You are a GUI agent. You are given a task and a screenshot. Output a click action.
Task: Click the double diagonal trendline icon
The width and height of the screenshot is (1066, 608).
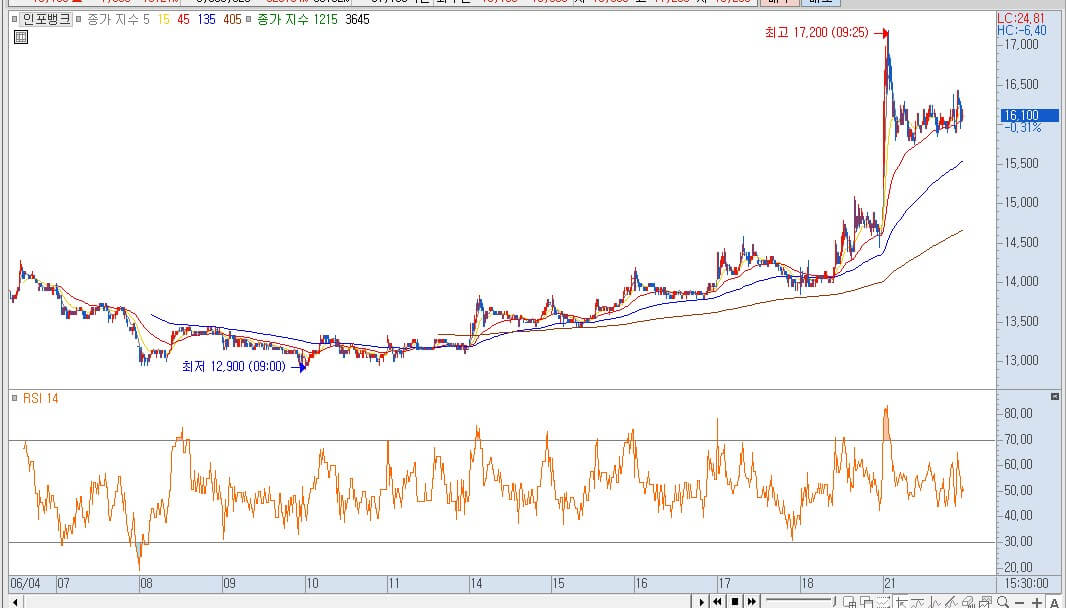[x=952, y=602]
